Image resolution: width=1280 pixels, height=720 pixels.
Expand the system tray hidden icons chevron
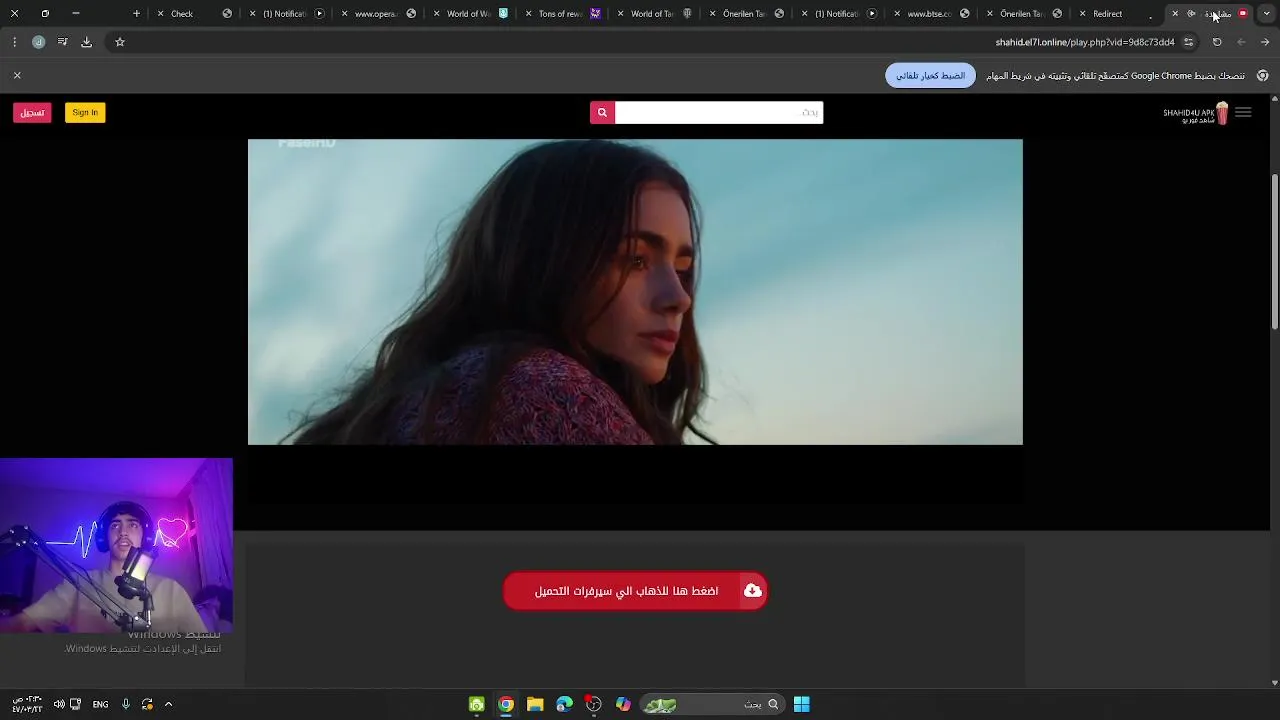[x=168, y=704]
